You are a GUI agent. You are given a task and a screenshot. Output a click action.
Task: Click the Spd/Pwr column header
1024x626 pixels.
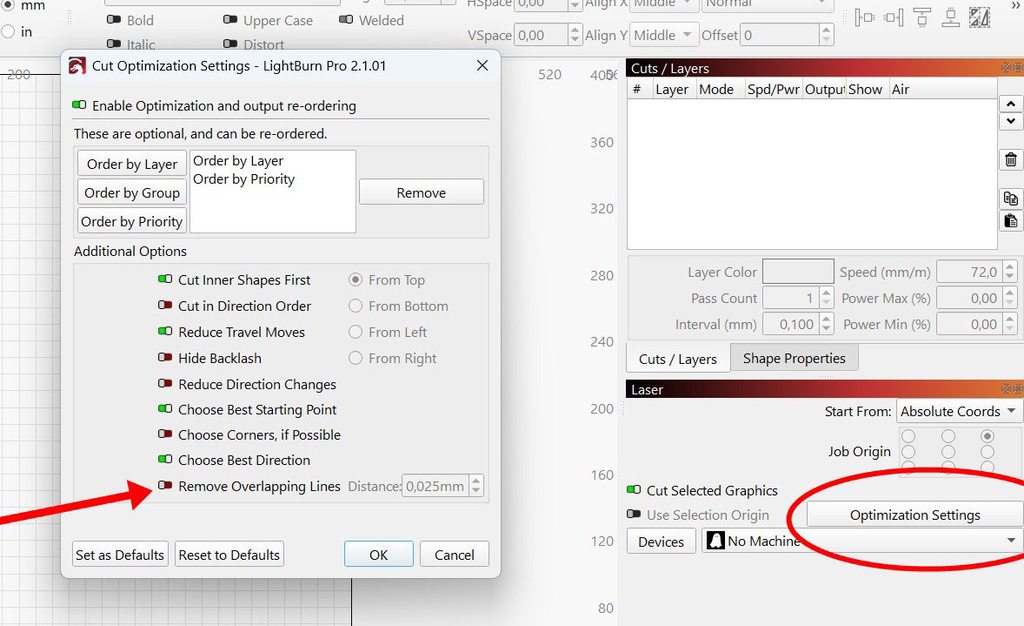pos(773,89)
